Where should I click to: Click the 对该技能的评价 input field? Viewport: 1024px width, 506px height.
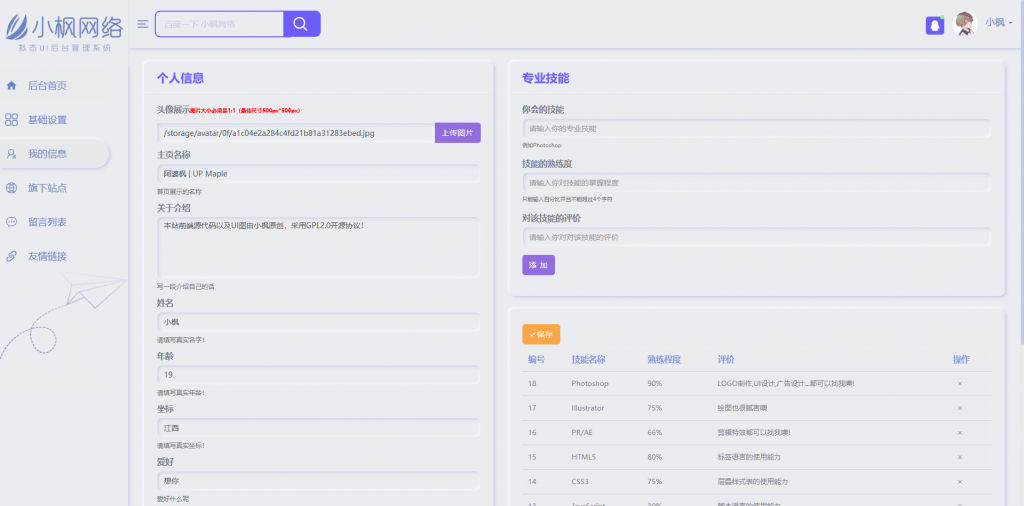(x=756, y=237)
